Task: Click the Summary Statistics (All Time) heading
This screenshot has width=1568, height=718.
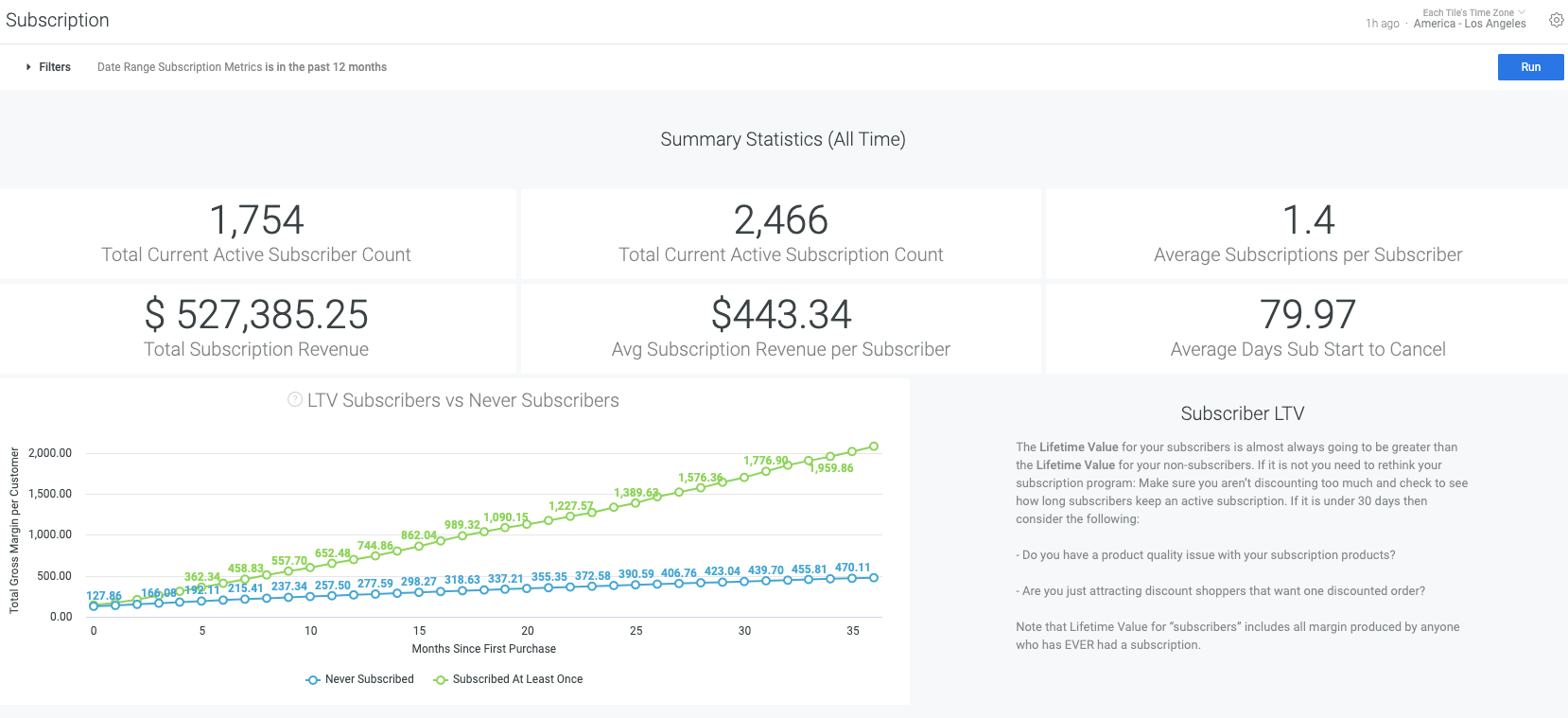Action: pyautogui.click(x=783, y=139)
